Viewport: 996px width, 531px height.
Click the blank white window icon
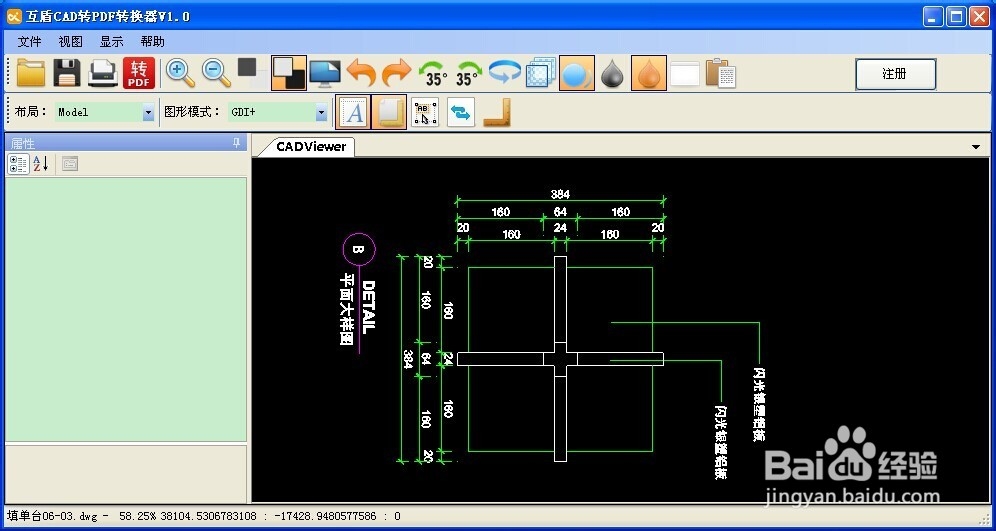(685, 74)
